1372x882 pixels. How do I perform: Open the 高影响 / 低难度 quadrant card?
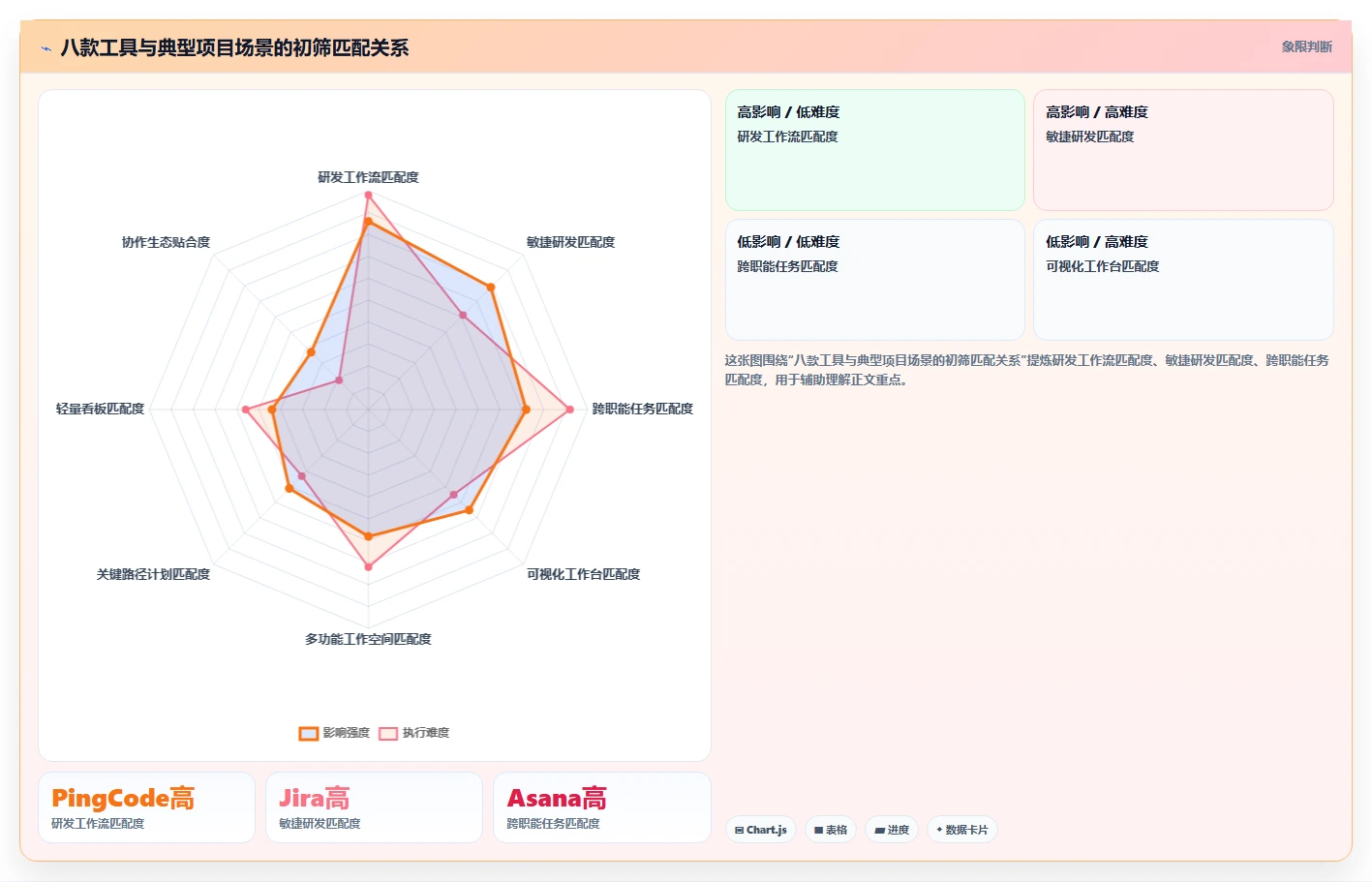point(875,150)
